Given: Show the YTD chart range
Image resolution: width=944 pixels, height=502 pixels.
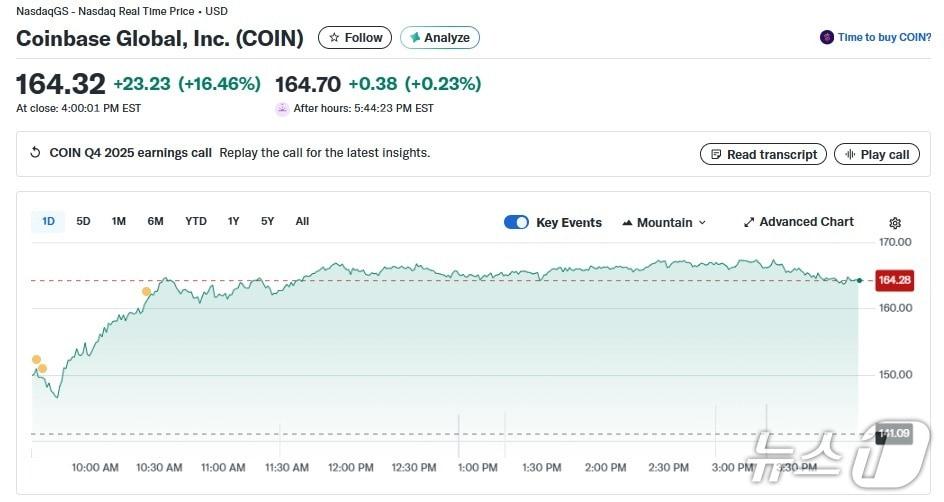Looking at the screenshot, I should (196, 221).
